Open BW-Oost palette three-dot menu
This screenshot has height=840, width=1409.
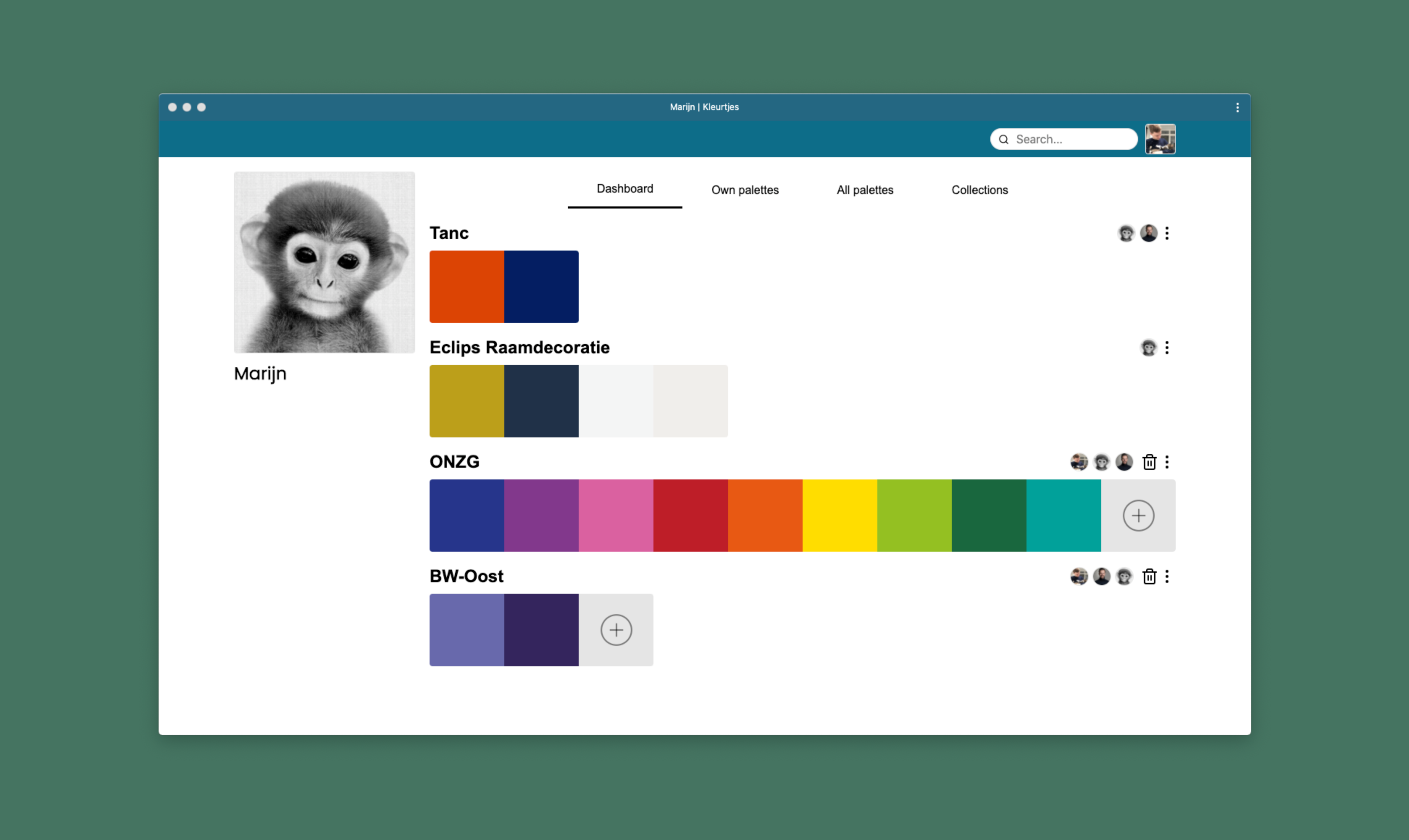pyautogui.click(x=1167, y=576)
